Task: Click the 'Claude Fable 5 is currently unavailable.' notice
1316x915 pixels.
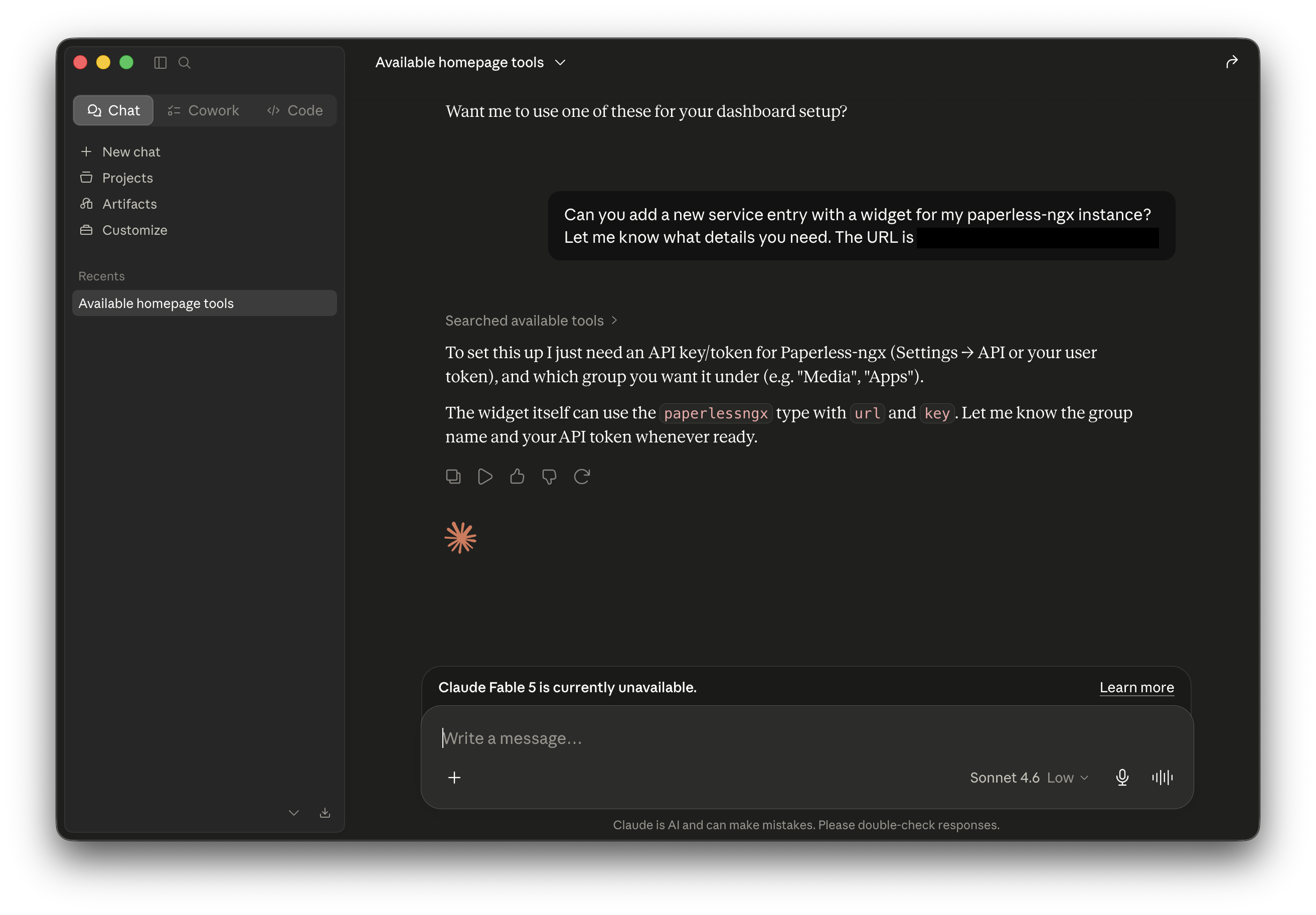Action: (x=567, y=687)
